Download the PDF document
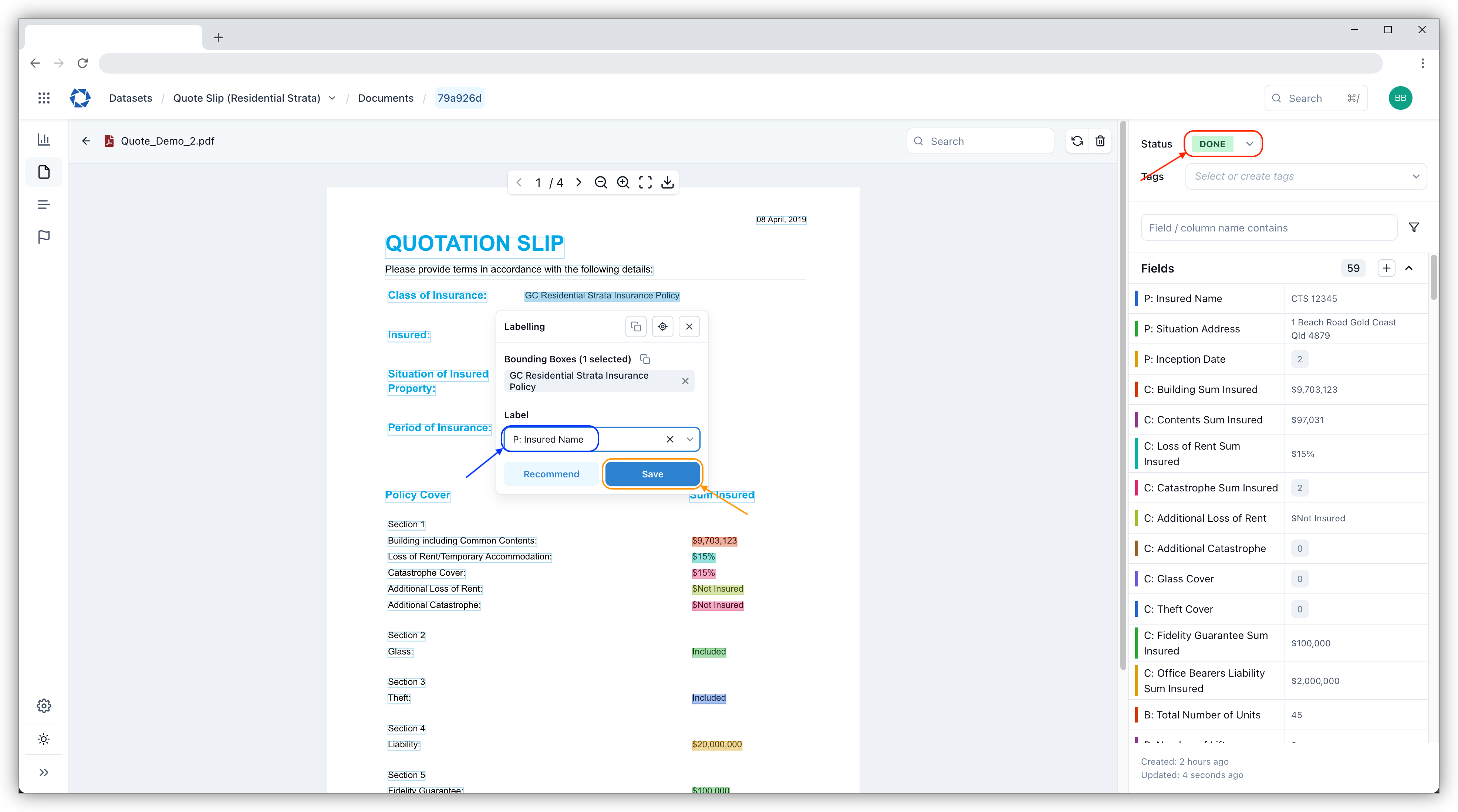This screenshot has height=812, width=1458. tap(667, 182)
